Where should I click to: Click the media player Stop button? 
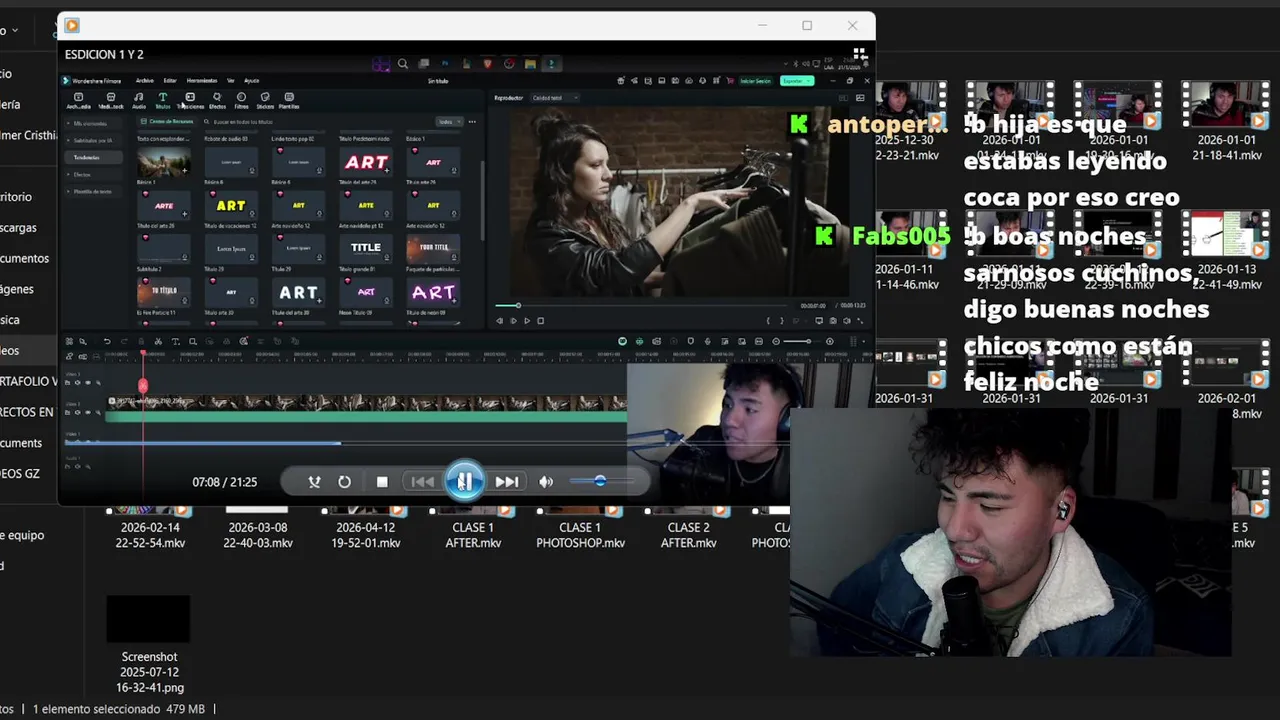(382, 482)
